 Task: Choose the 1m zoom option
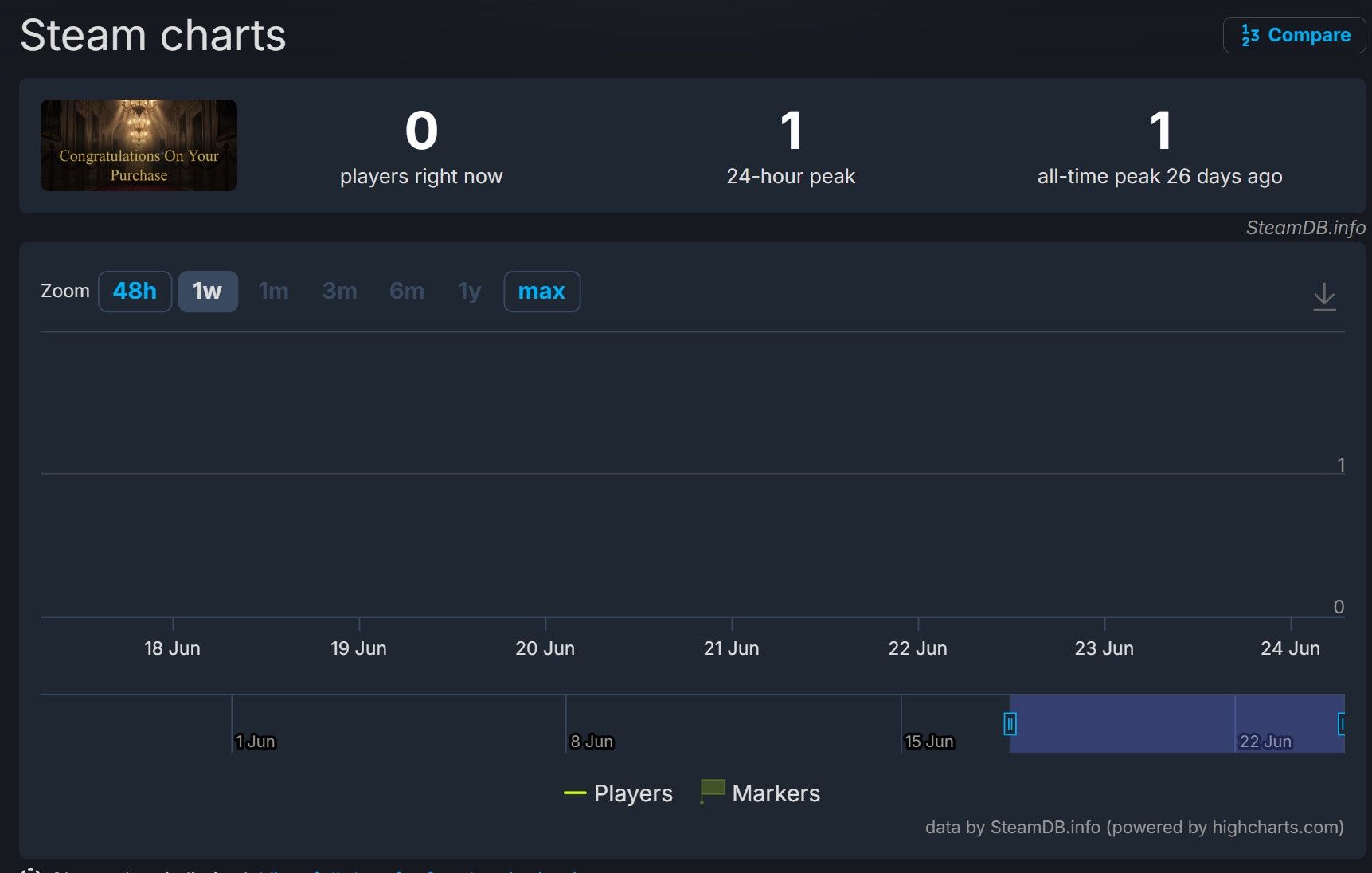pos(274,292)
